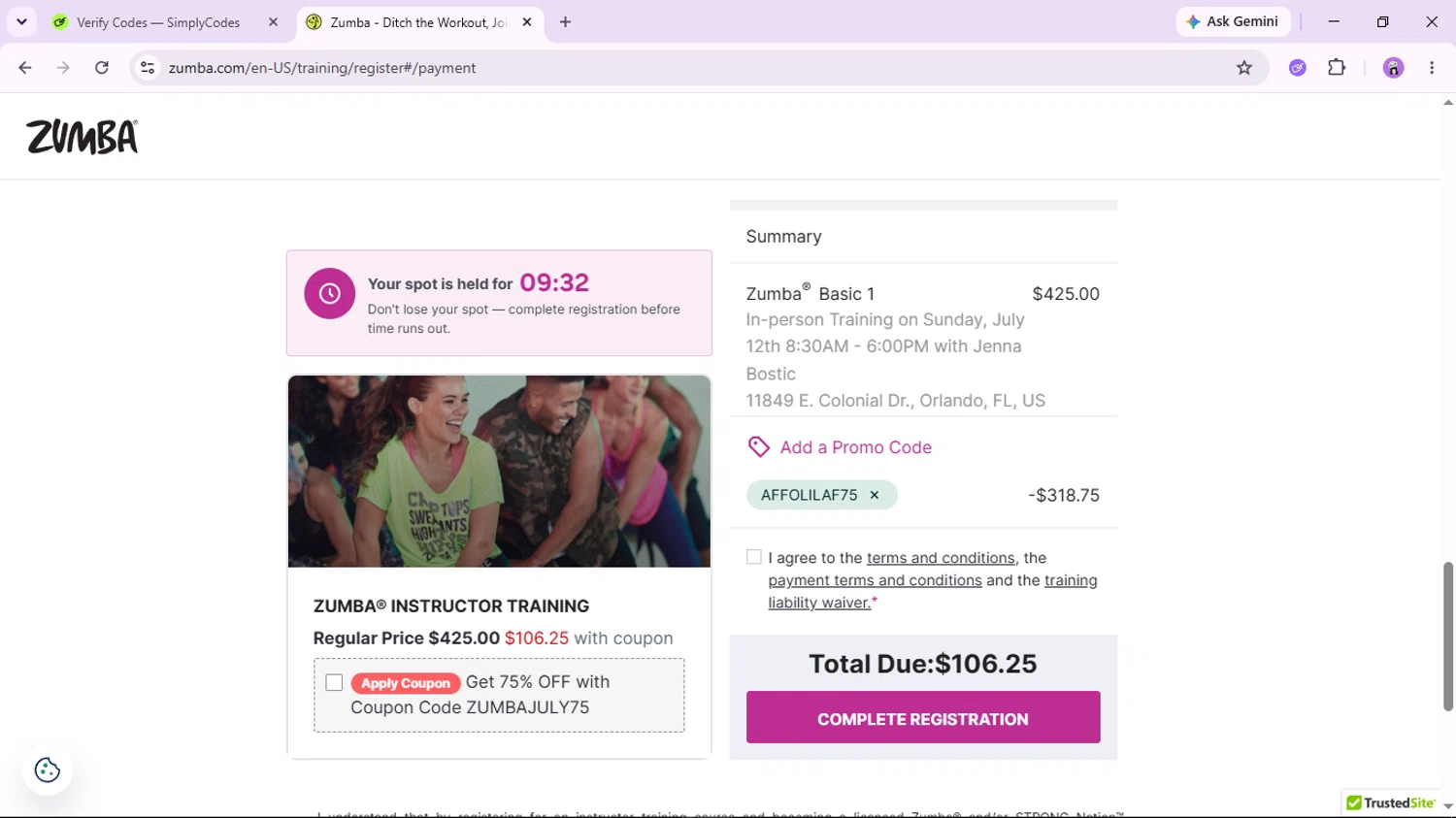Image resolution: width=1456 pixels, height=818 pixels.
Task: Remove the AFFOLILAF75 promo code
Action: coord(875,495)
